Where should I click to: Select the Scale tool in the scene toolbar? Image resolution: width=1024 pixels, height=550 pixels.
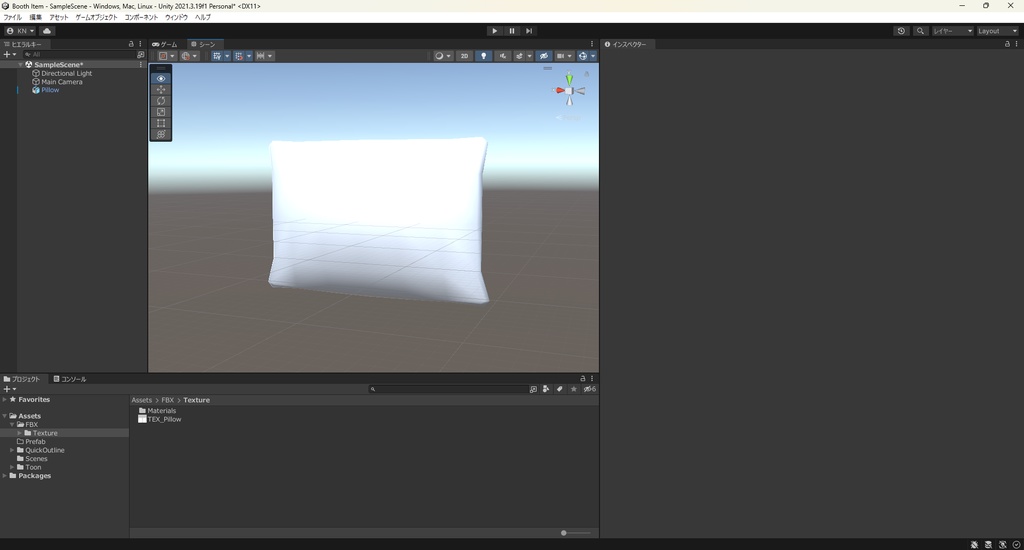(x=161, y=112)
